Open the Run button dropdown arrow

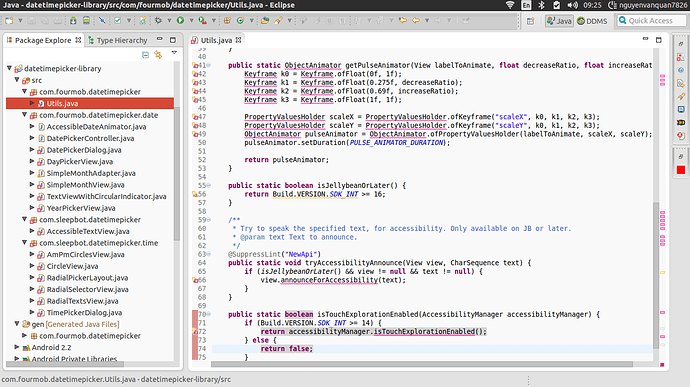click(x=191, y=20)
